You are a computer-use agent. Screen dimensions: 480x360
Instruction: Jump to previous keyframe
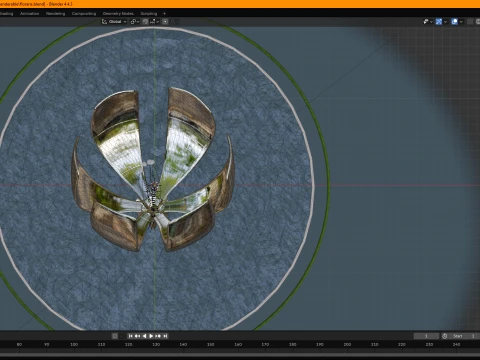coord(137,336)
